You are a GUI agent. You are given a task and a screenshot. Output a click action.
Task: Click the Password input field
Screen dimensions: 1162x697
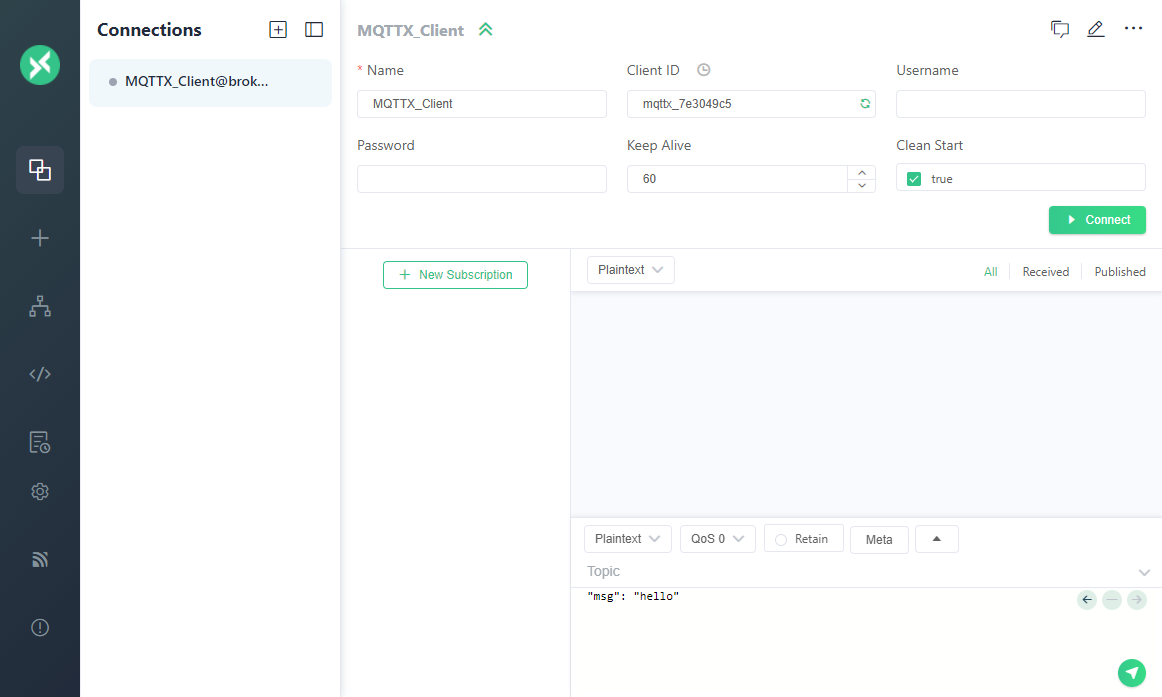[482, 179]
